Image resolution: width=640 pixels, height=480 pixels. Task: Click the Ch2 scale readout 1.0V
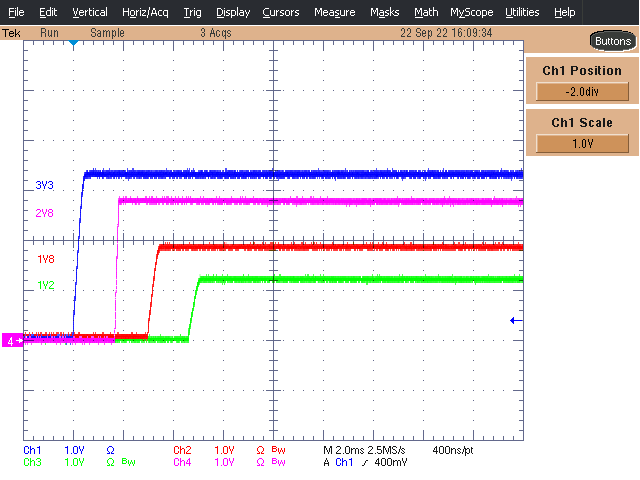pyautogui.click(x=224, y=450)
